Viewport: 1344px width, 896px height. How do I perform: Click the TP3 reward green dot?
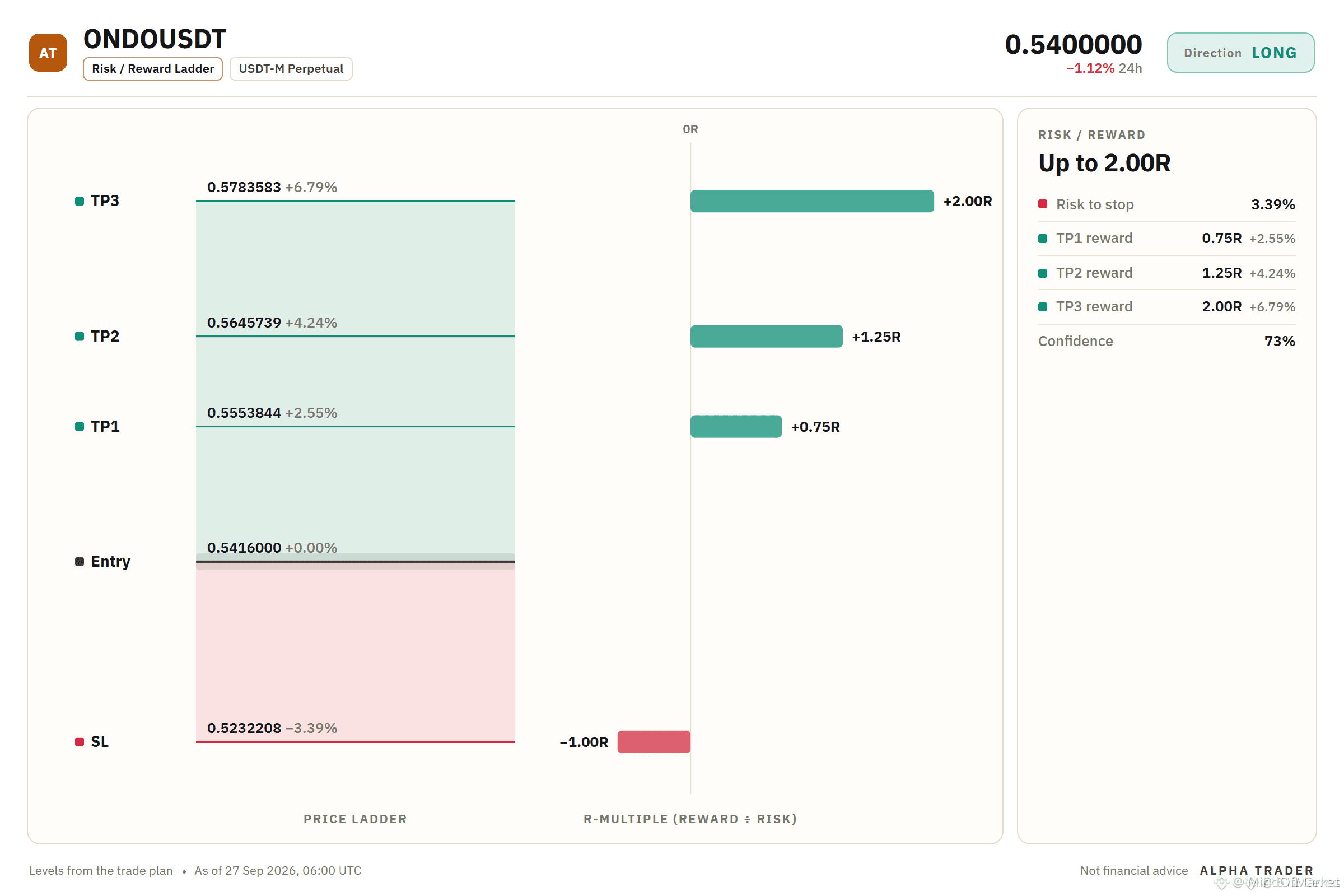(1043, 307)
